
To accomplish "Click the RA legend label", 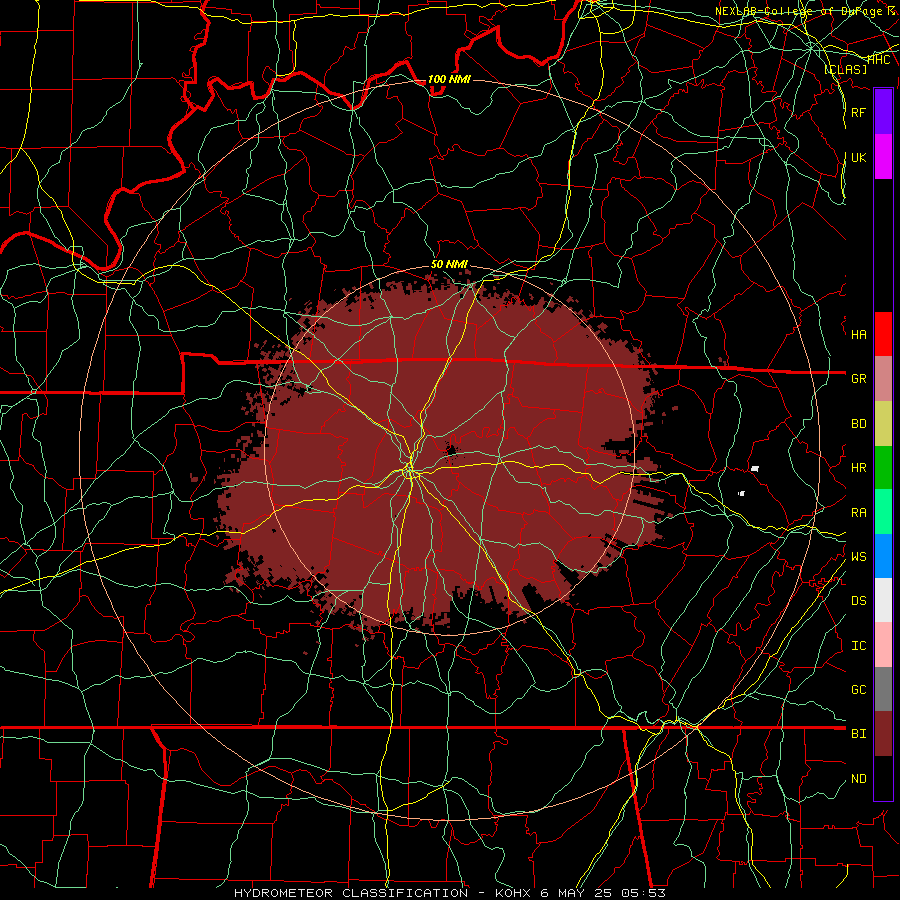I will (858, 513).
